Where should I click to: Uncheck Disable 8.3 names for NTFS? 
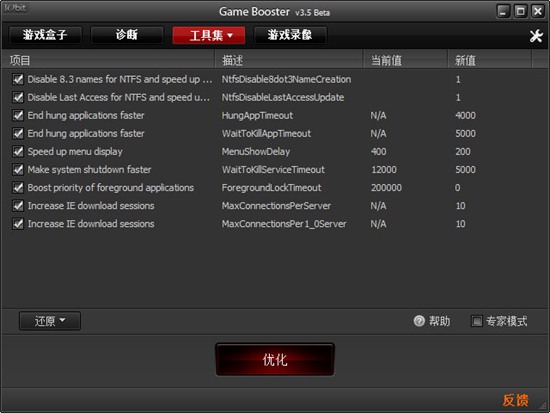(18, 79)
